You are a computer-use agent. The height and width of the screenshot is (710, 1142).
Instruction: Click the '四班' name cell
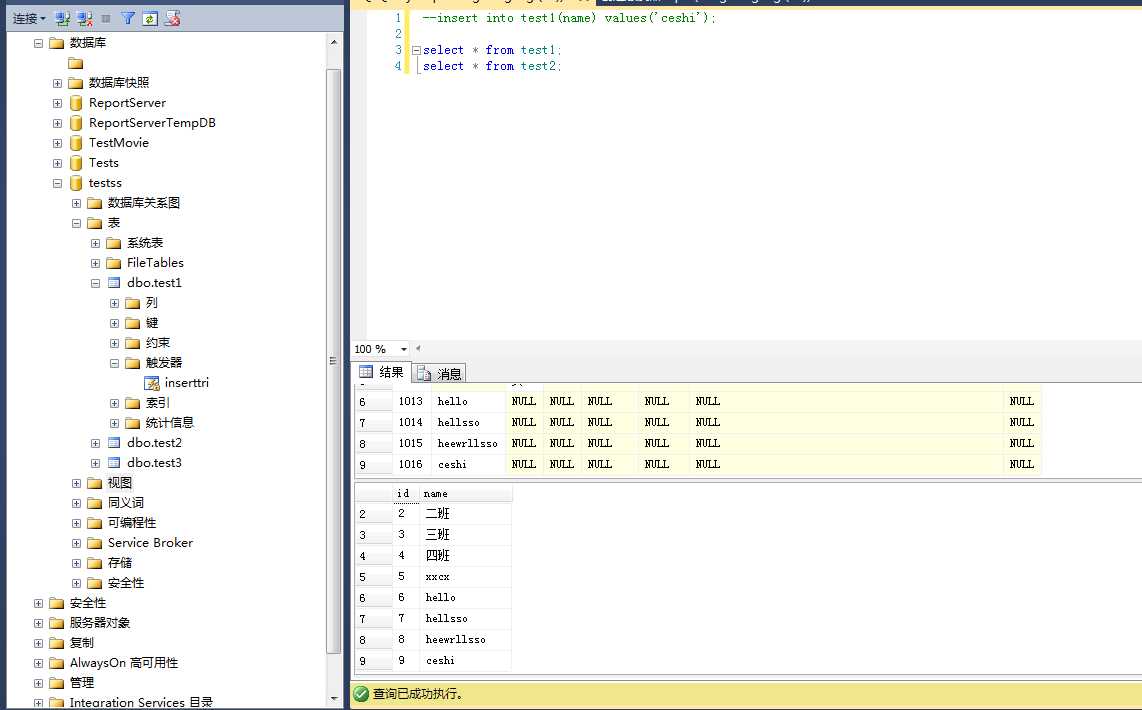click(466, 556)
